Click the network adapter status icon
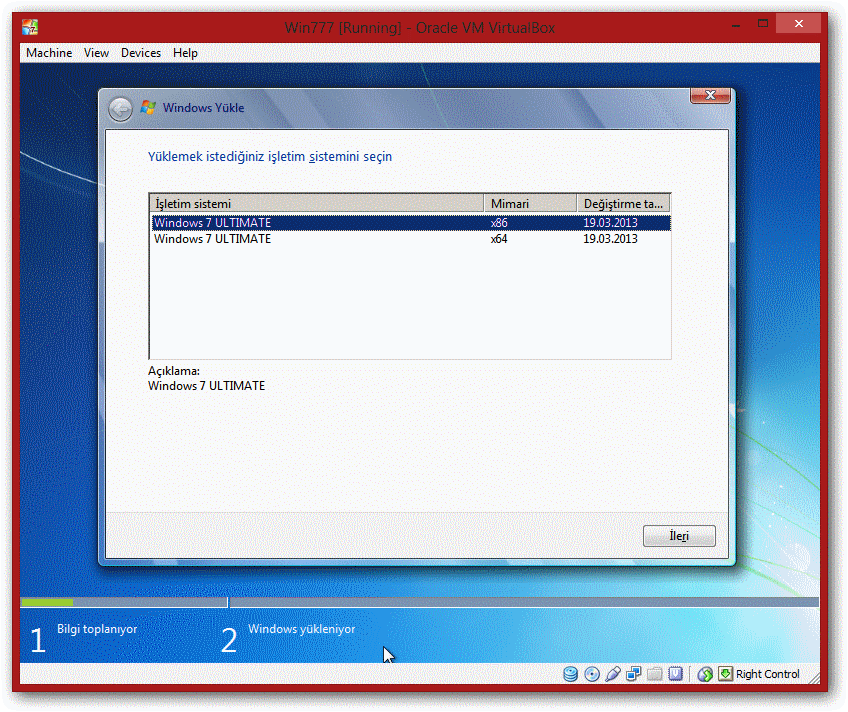The width and height of the screenshot is (848, 712). pyautogui.click(x=633, y=674)
